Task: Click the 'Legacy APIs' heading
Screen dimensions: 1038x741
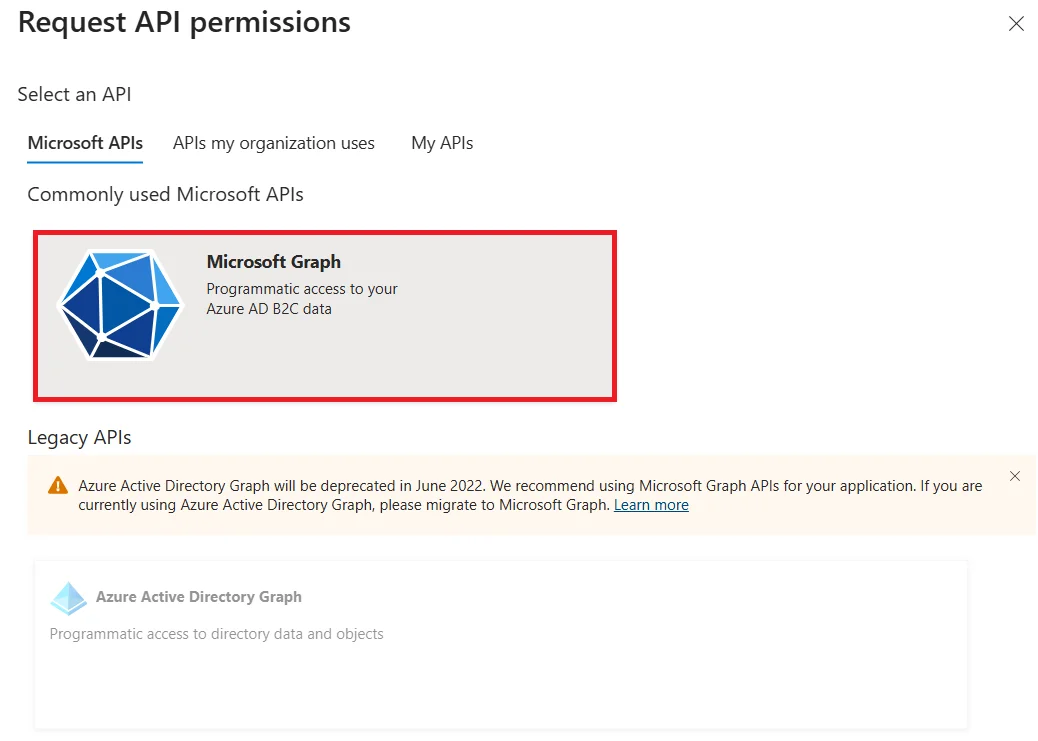Action: pos(79,438)
